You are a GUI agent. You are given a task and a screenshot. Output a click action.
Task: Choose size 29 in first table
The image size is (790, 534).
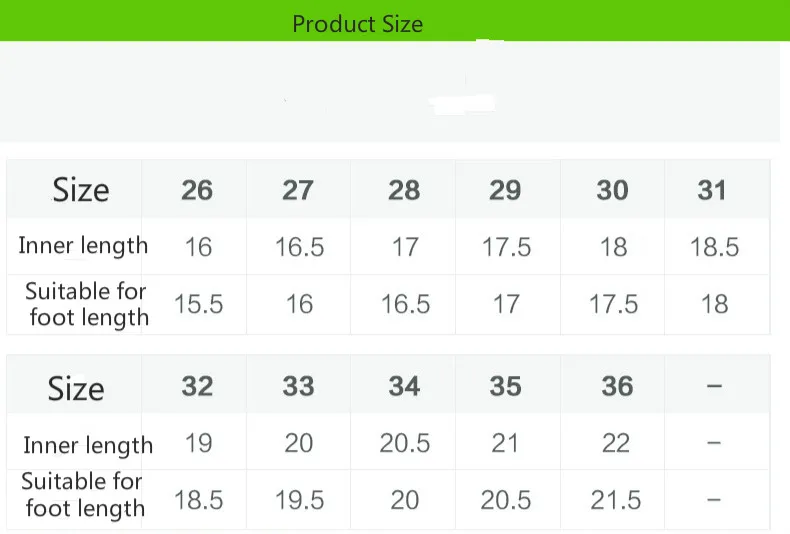[x=505, y=190]
